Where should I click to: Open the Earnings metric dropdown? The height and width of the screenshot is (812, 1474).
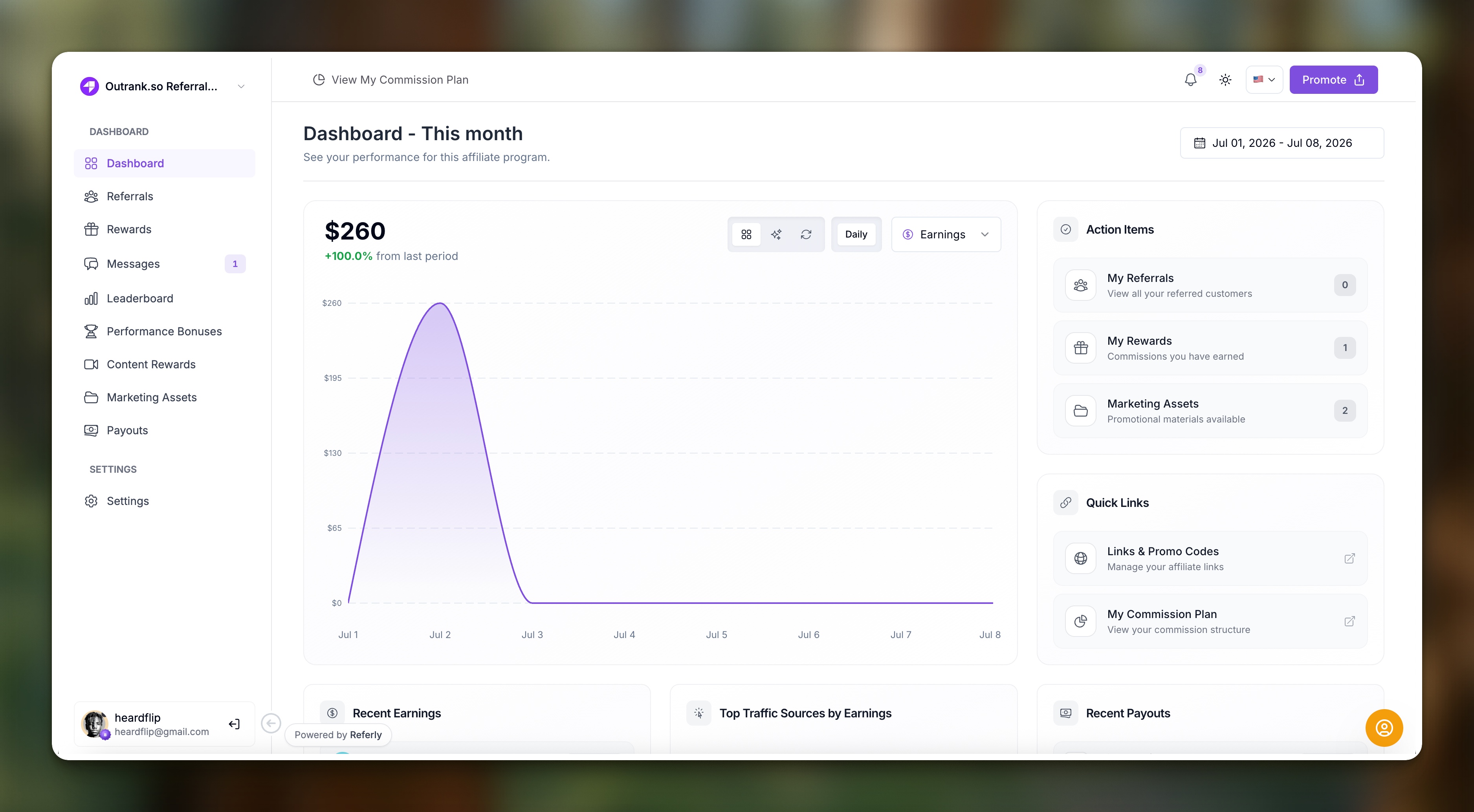946,234
